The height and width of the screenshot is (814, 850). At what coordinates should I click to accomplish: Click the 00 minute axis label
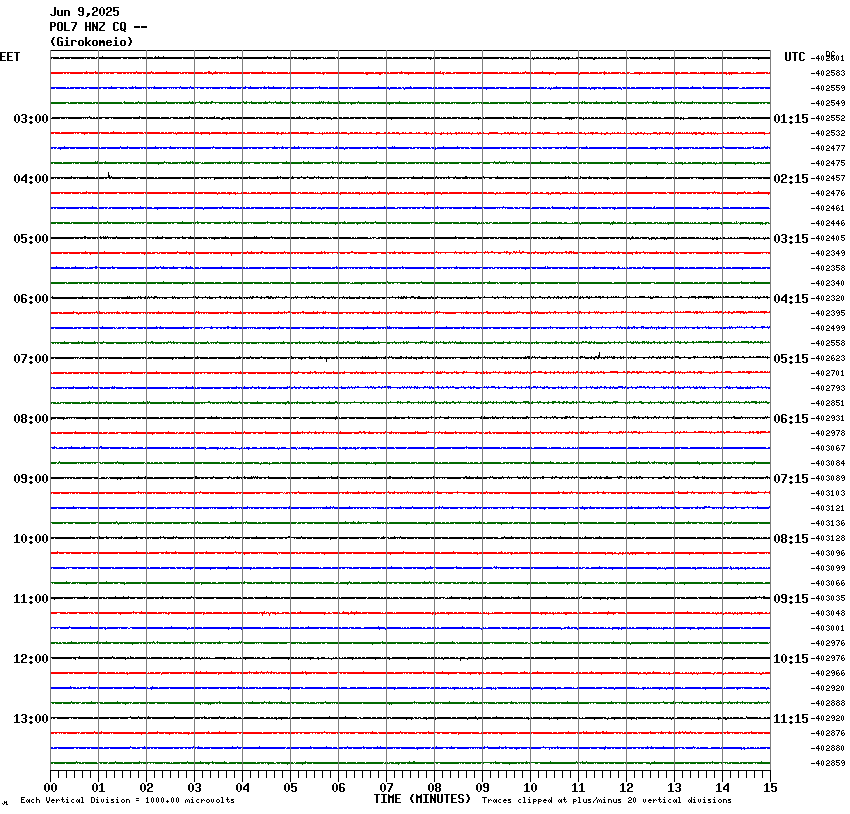[x=51, y=787]
